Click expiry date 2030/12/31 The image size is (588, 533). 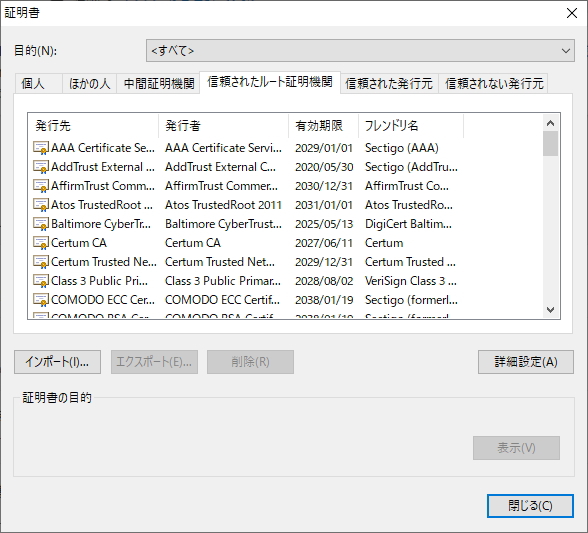click(x=324, y=186)
